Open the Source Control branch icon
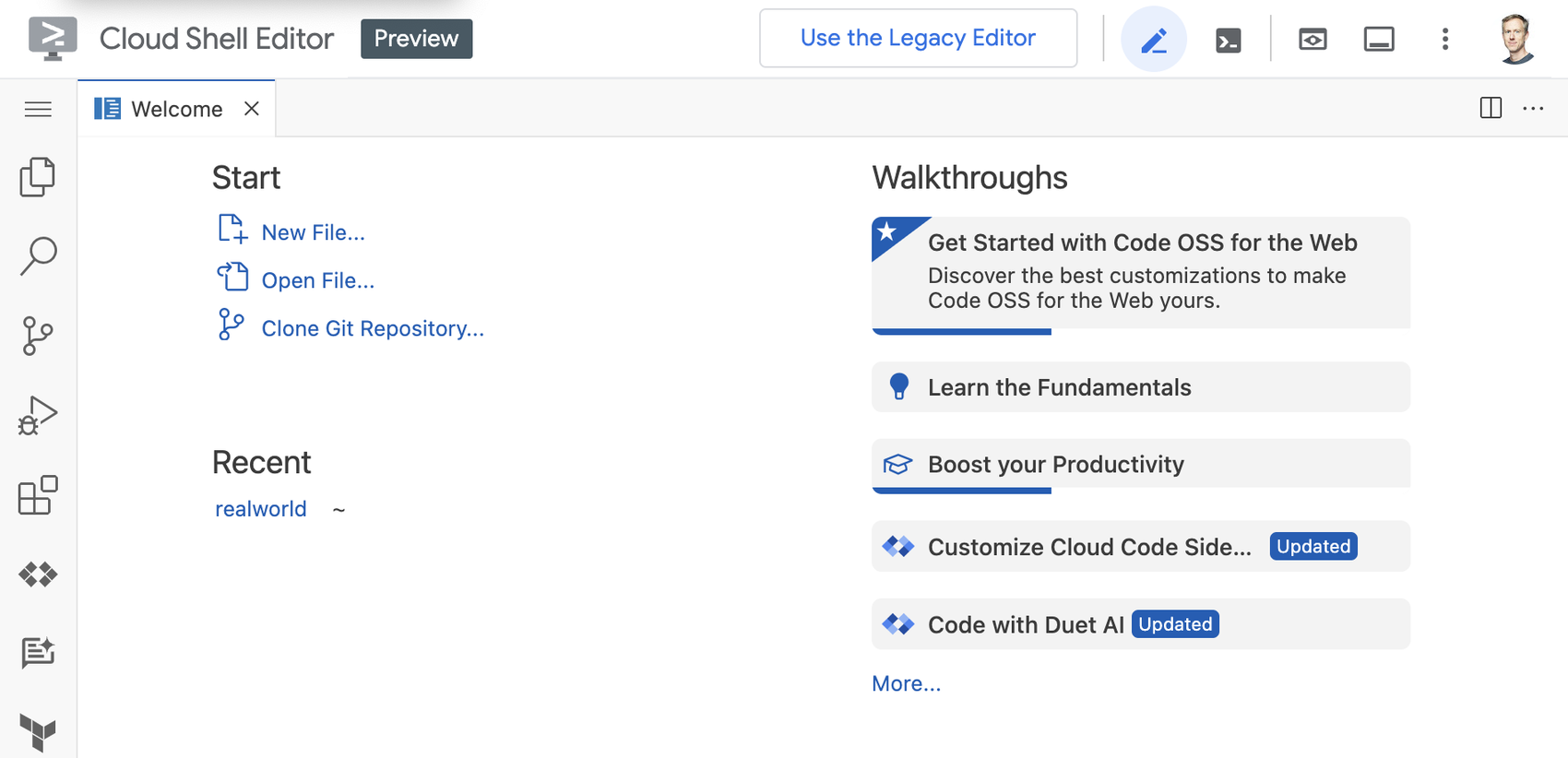Viewport: 1568px width, 758px height. point(38,336)
